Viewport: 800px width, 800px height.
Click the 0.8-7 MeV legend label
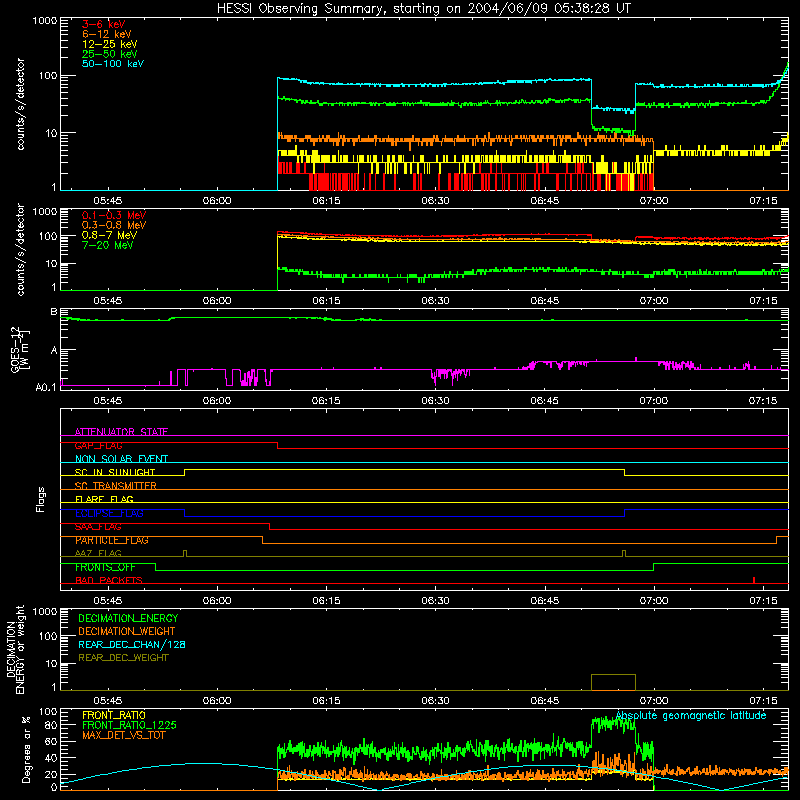click(109, 235)
